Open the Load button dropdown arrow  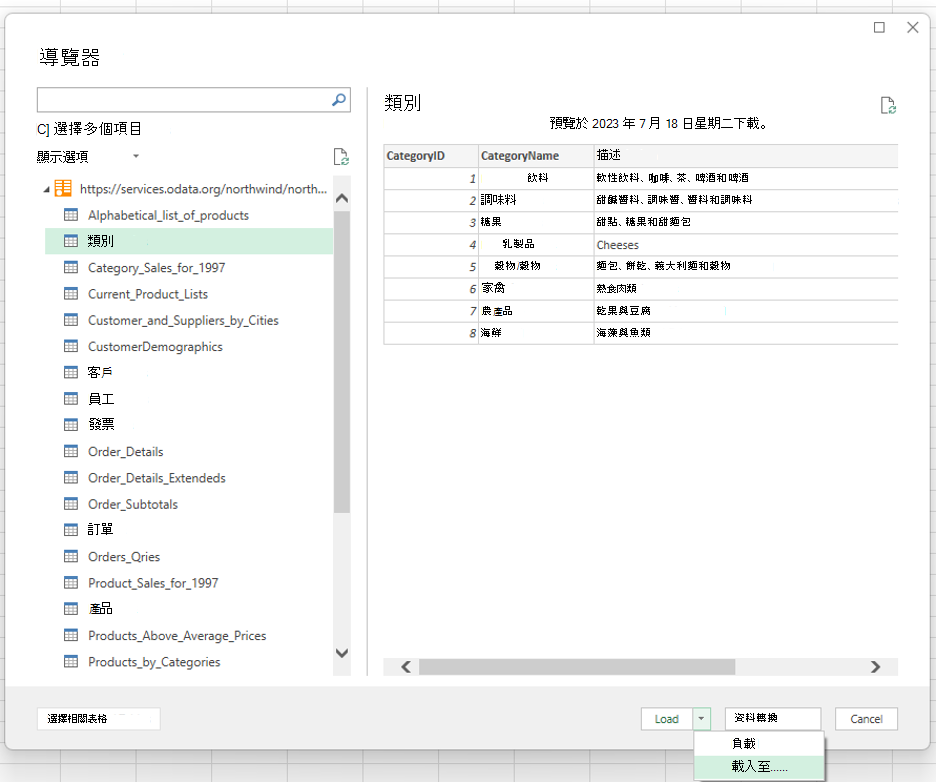pos(702,719)
